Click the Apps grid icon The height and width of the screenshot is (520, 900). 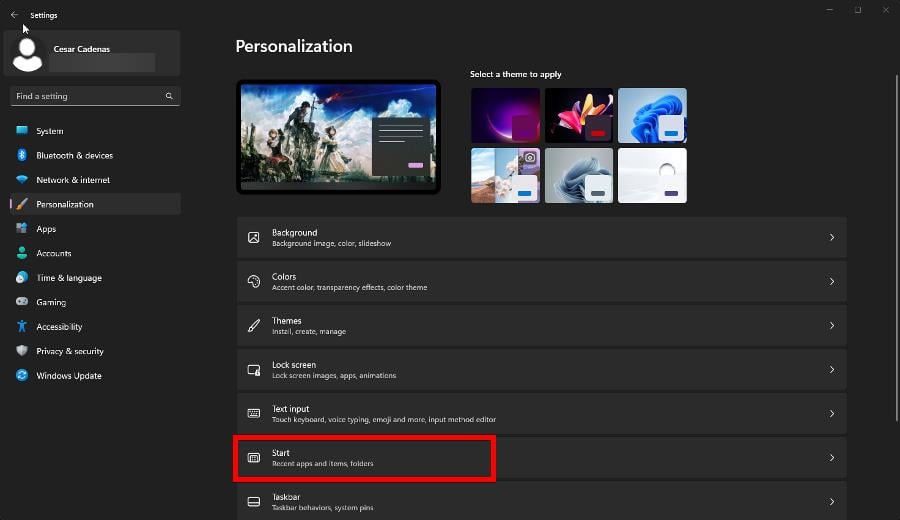[x=22, y=228]
